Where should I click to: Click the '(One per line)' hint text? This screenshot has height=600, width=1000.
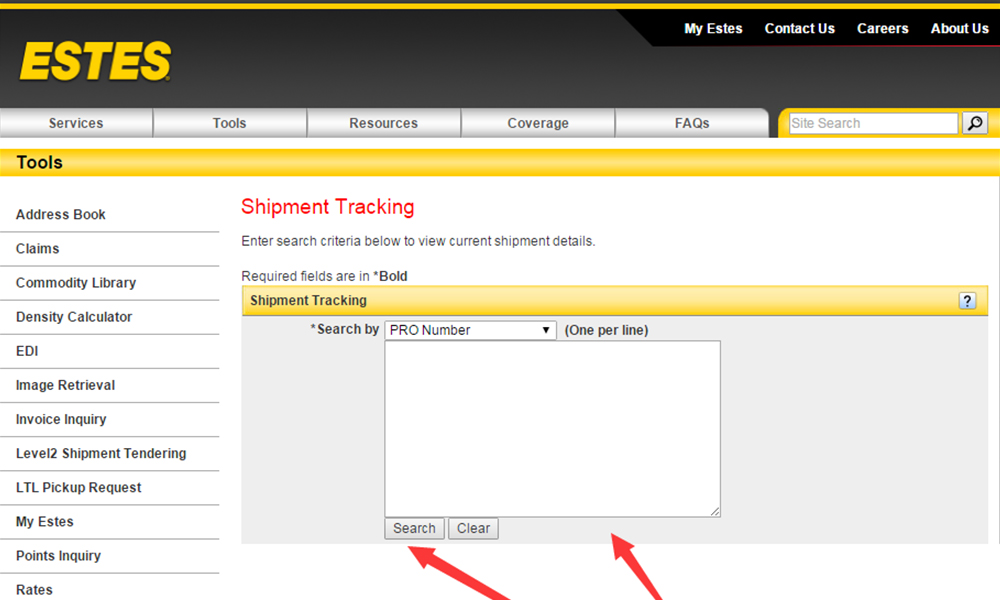[x=606, y=330]
